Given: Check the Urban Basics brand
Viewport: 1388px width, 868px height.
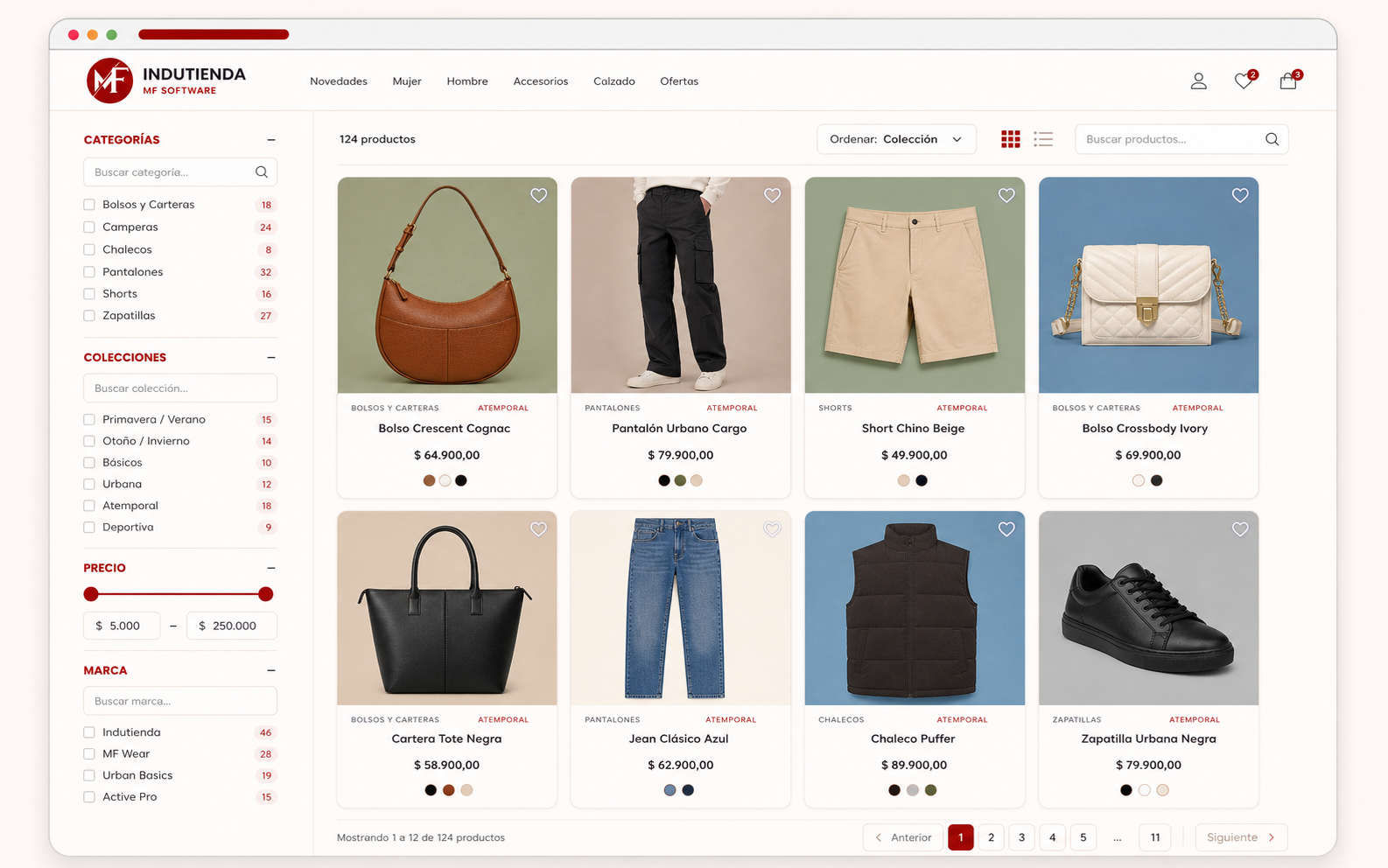Looking at the screenshot, I should [x=89, y=775].
